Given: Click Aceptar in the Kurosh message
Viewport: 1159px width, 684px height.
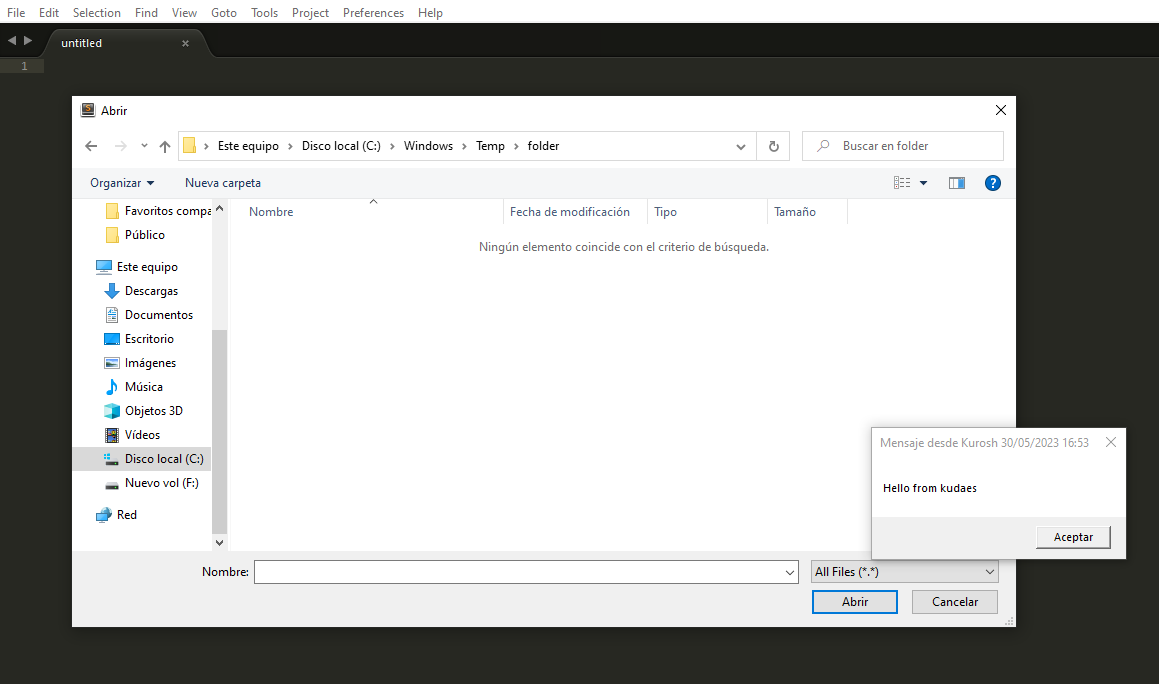Looking at the screenshot, I should coord(1073,537).
